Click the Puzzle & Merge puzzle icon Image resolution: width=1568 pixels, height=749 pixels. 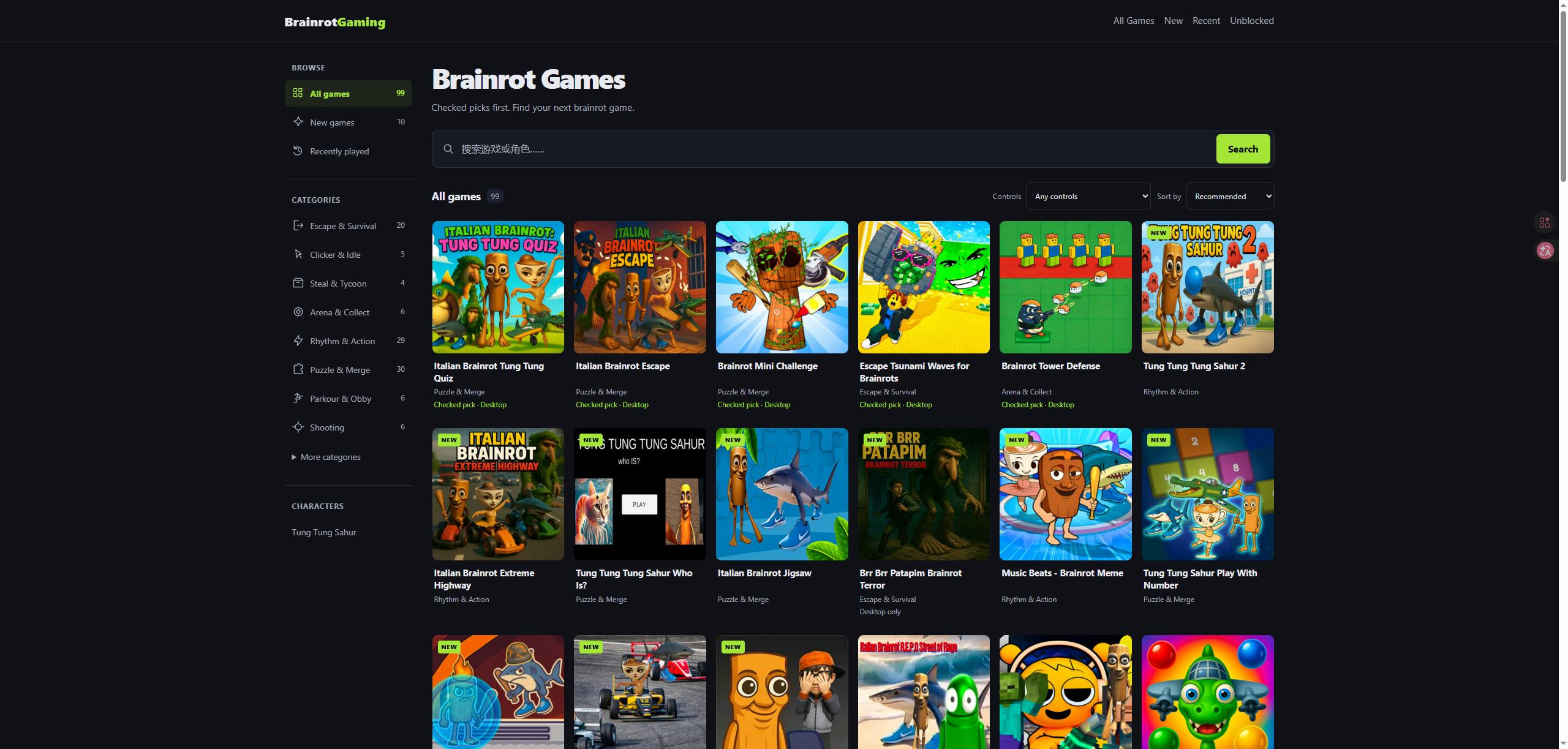(x=298, y=369)
